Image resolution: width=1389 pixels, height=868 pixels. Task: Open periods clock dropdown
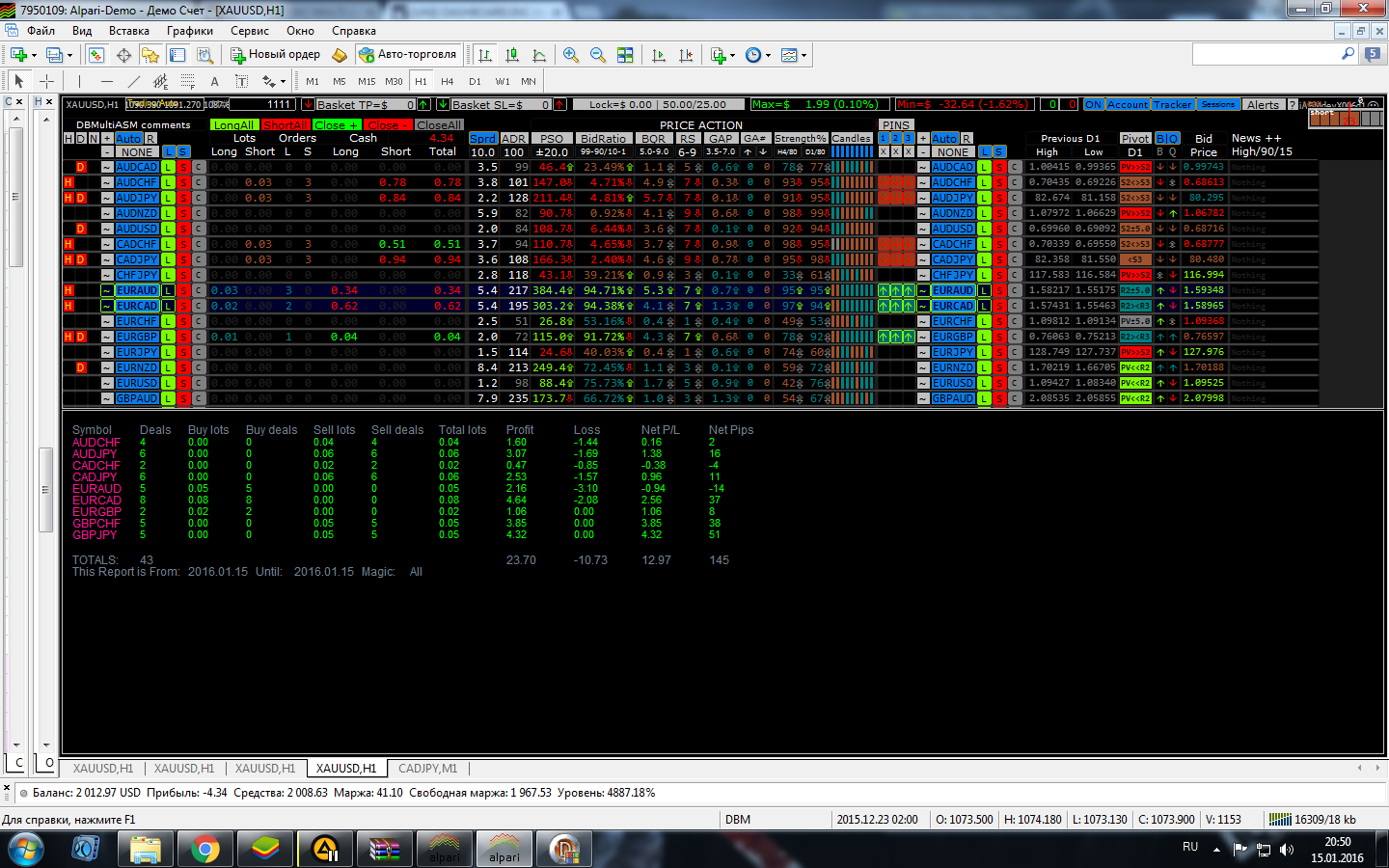(758, 55)
